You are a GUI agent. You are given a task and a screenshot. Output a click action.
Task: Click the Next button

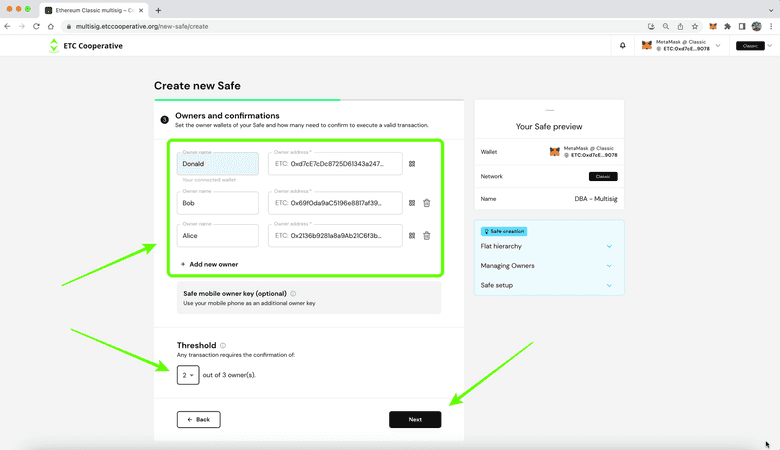pos(415,420)
